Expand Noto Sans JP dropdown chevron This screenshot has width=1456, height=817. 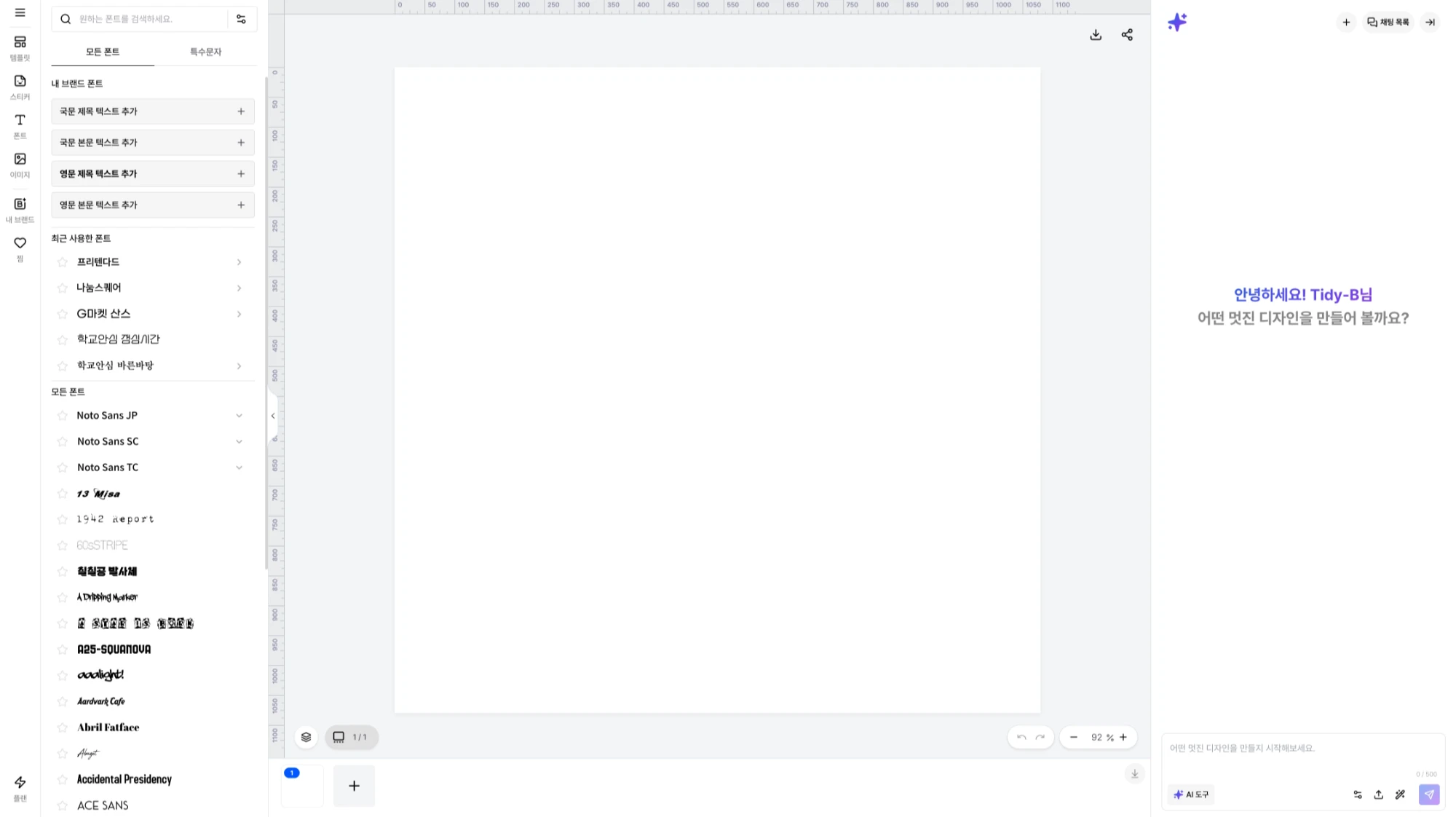click(x=239, y=416)
